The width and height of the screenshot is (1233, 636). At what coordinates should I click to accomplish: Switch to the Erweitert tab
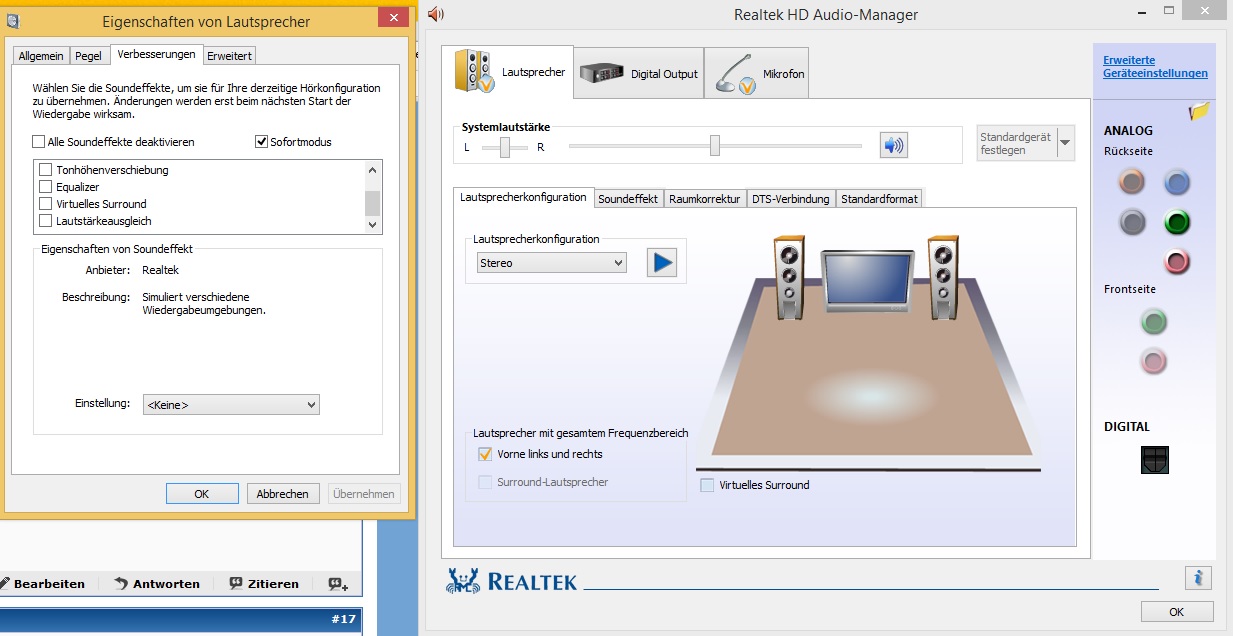(229, 56)
